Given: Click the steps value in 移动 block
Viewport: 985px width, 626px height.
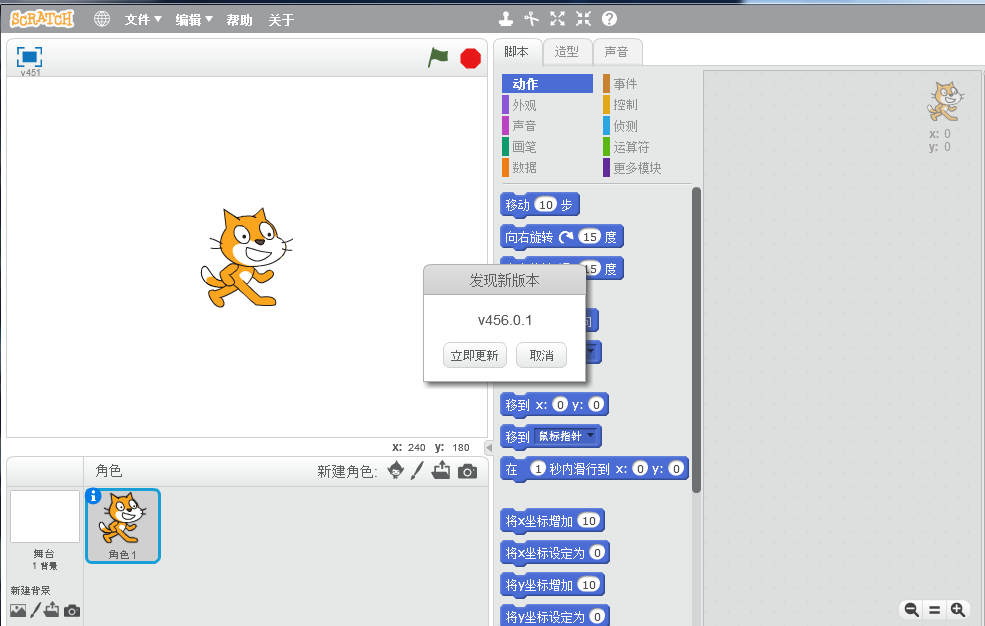Looking at the screenshot, I should coord(546,205).
